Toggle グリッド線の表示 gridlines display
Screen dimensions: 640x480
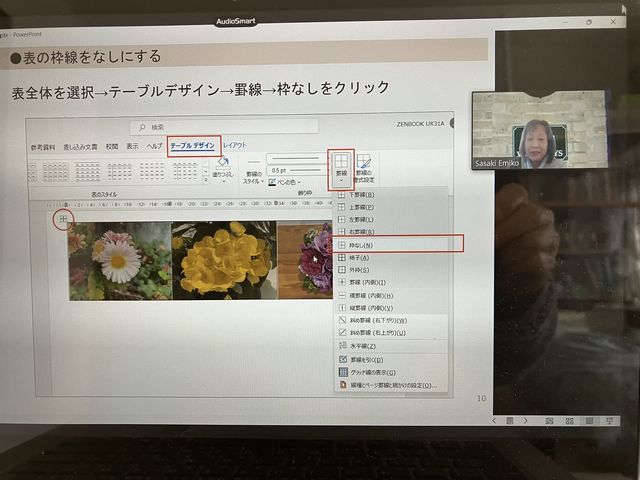372,372
